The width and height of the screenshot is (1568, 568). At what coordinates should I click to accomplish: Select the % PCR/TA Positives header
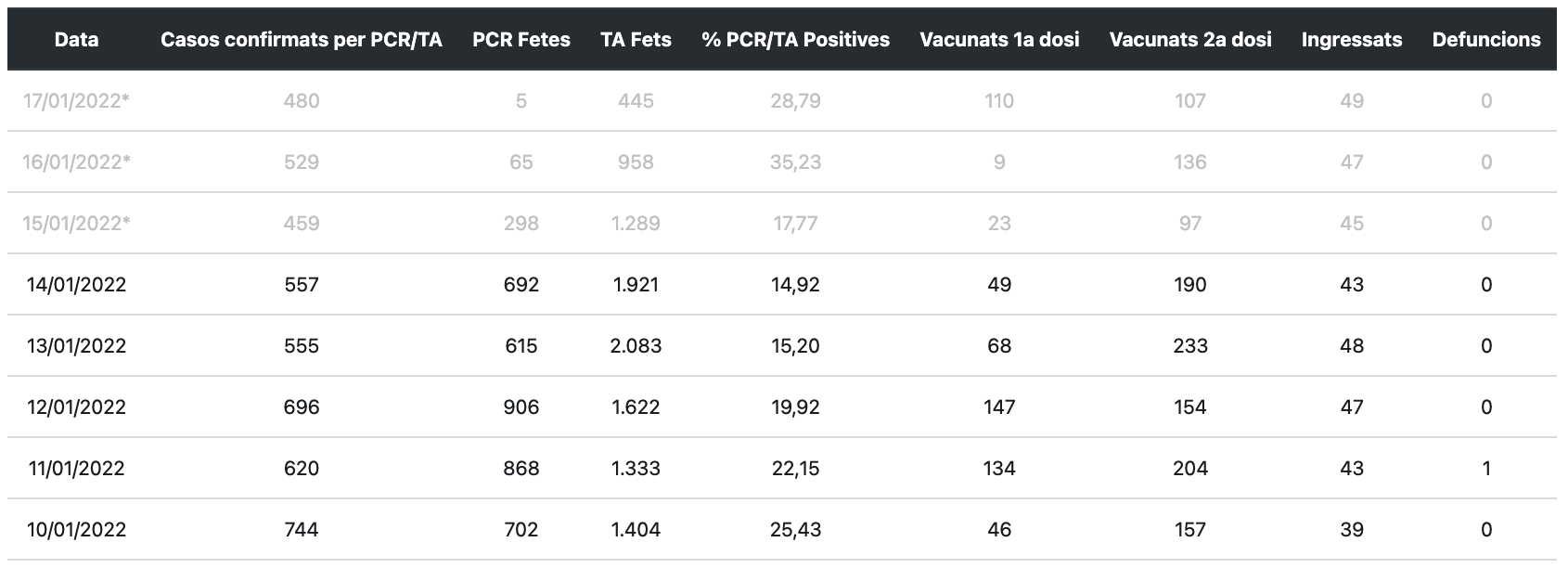(x=795, y=40)
